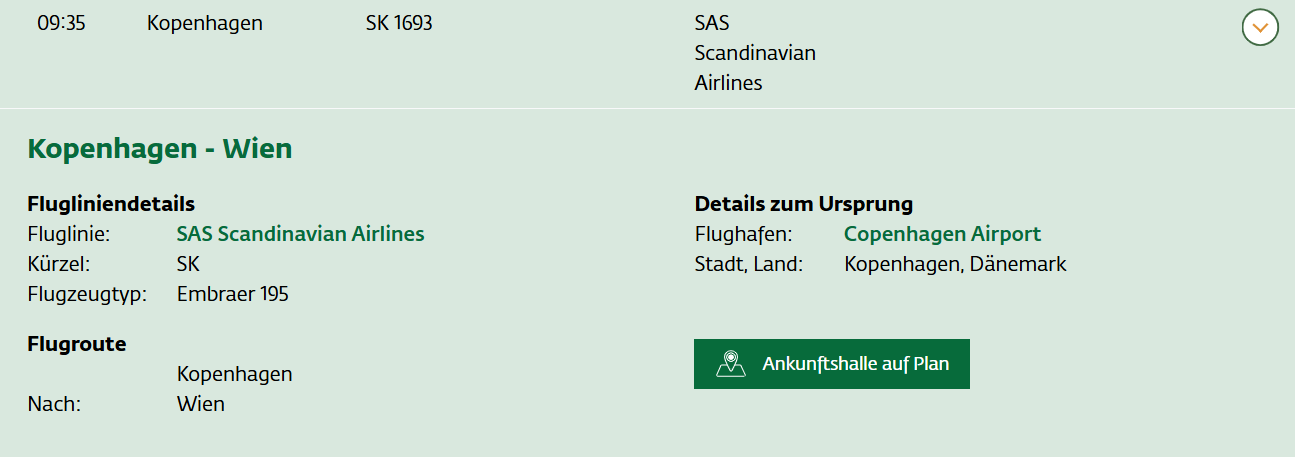This screenshot has height=457, width=1295.
Task: Click the Flugliniendetails section heading
Action: pyautogui.click(x=111, y=204)
